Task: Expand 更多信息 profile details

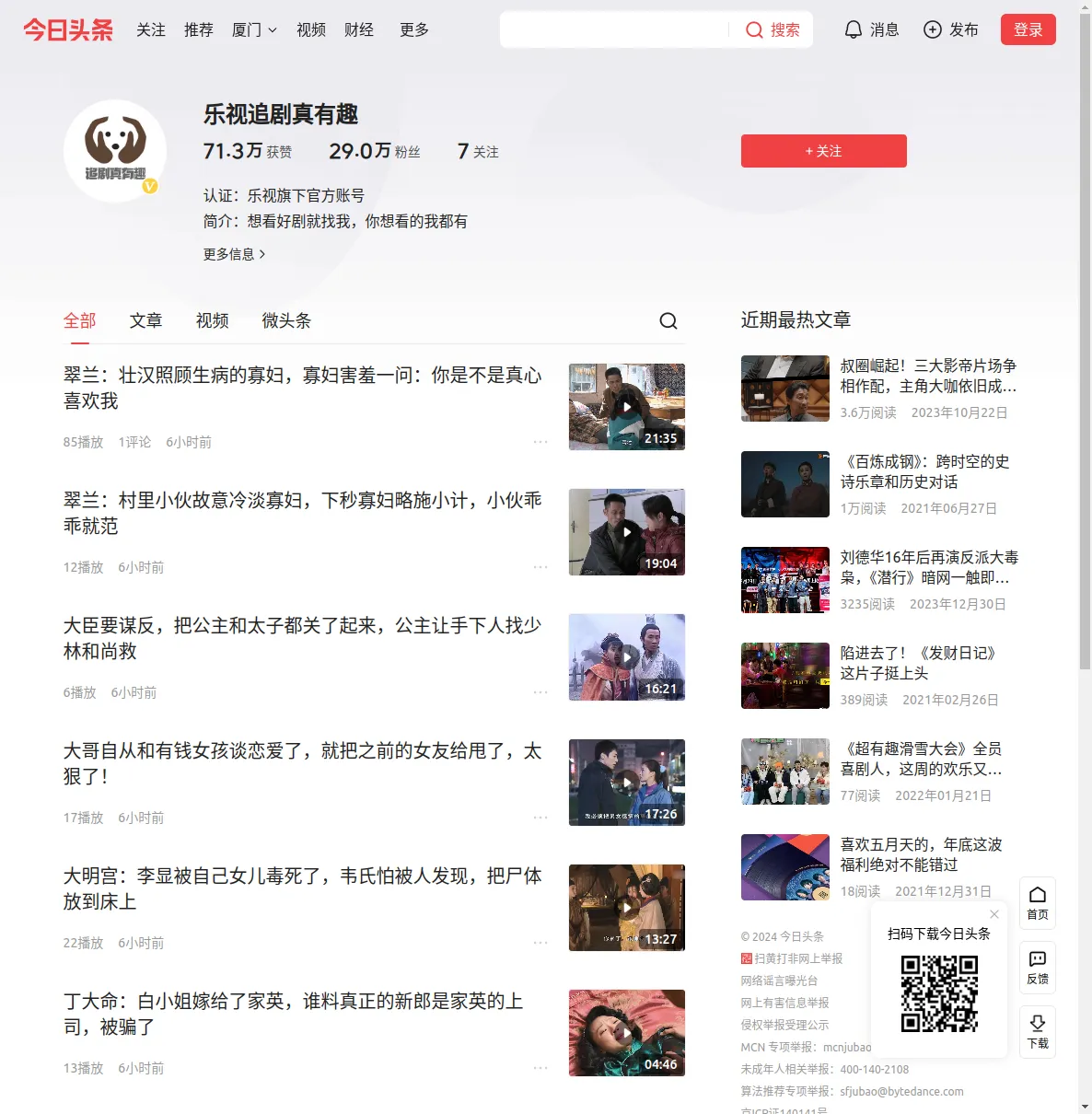Action: (x=235, y=254)
